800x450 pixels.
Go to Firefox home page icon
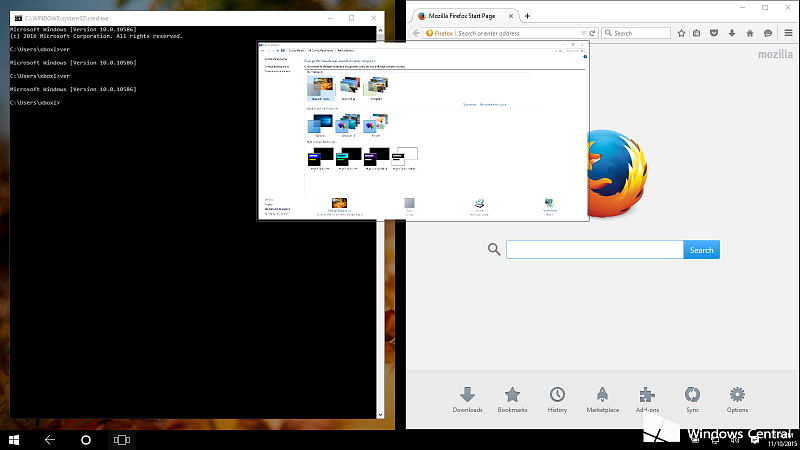point(749,33)
